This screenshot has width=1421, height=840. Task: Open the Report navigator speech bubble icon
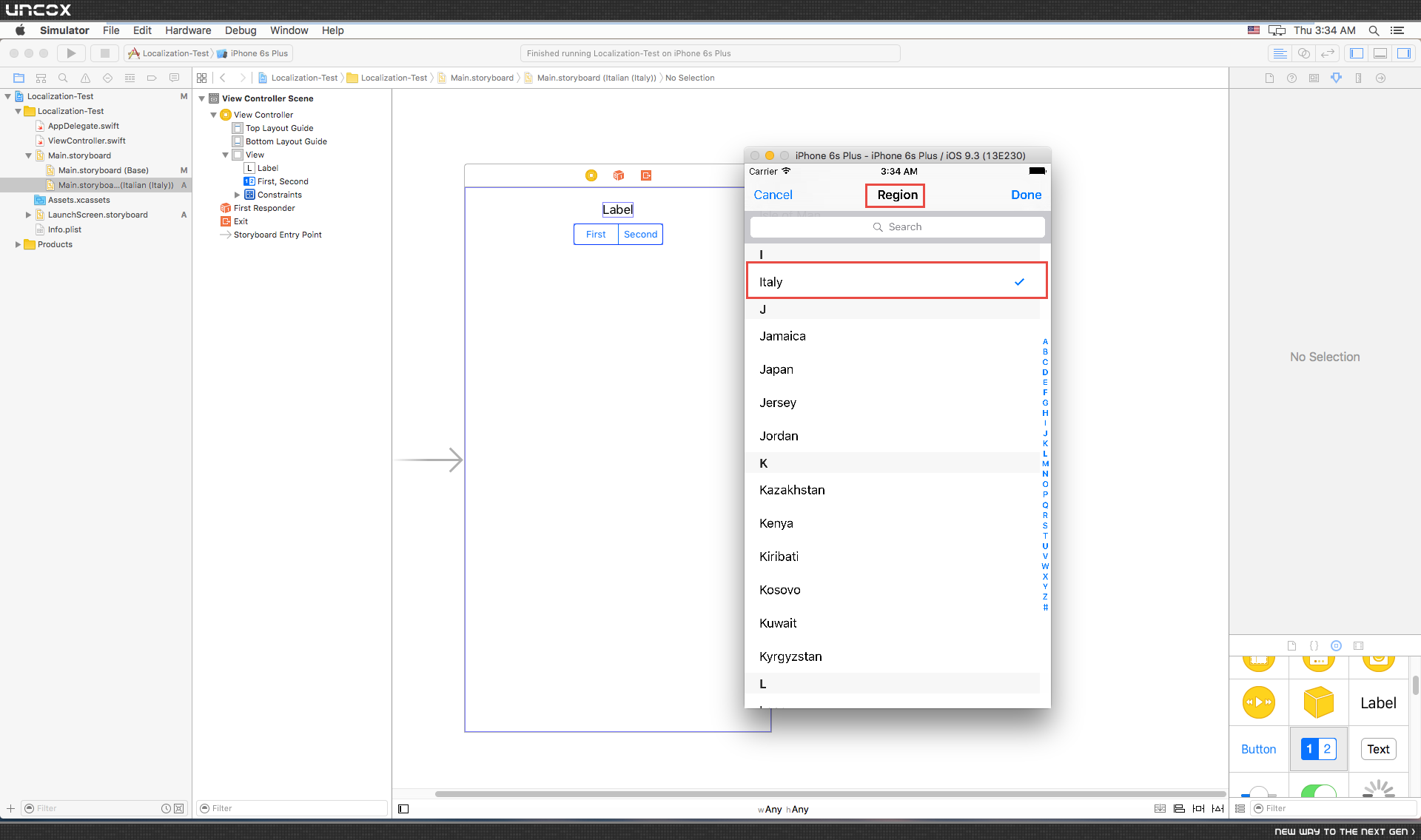click(175, 78)
